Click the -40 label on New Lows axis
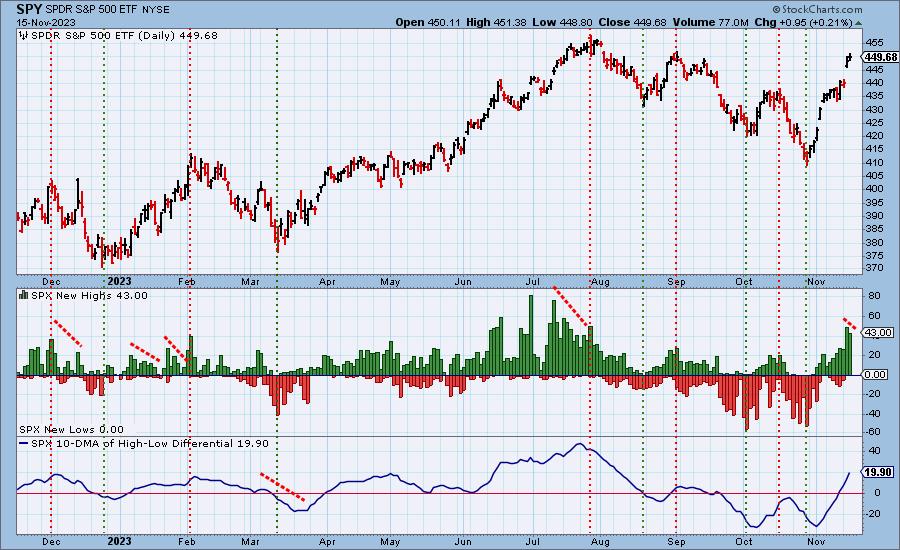900x550 pixels. coord(873,413)
